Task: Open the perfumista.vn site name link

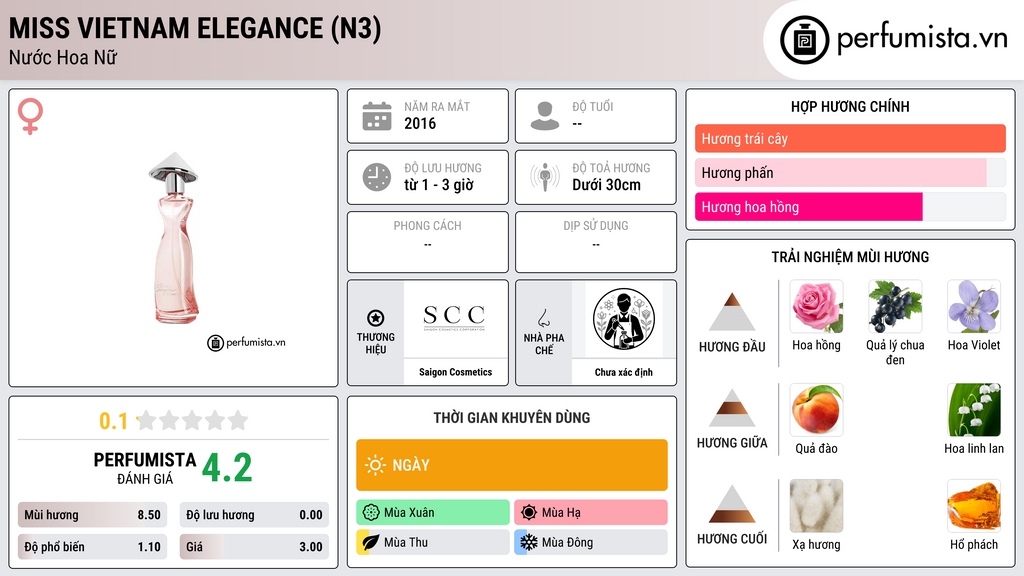Action: [922, 39]
